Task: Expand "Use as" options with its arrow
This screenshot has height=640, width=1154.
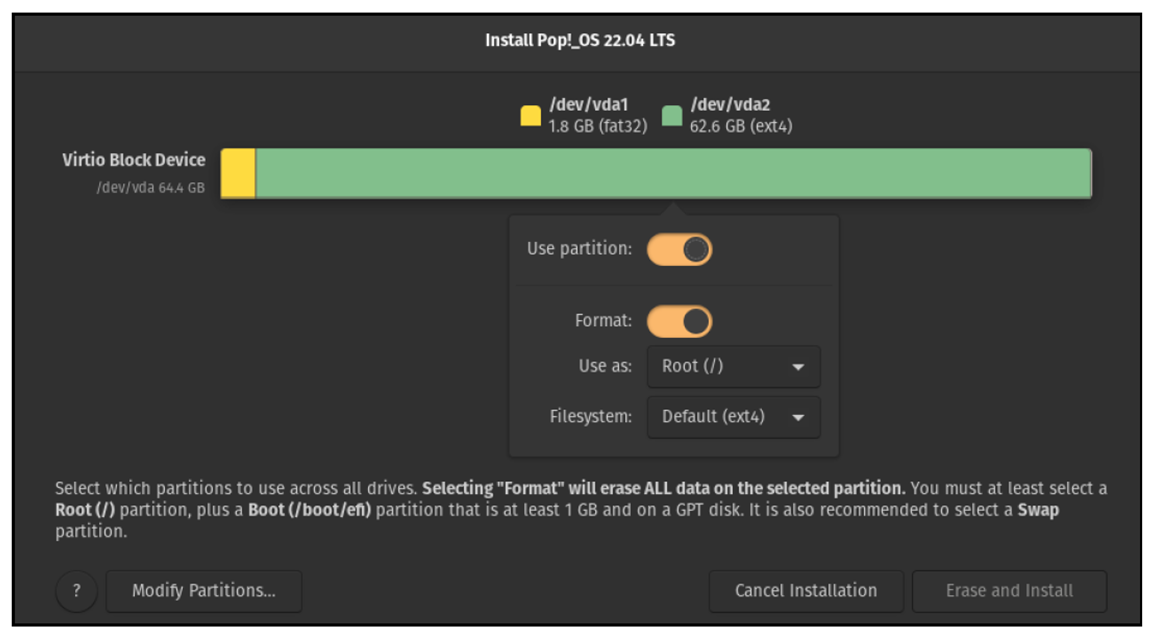Action: 797,367
